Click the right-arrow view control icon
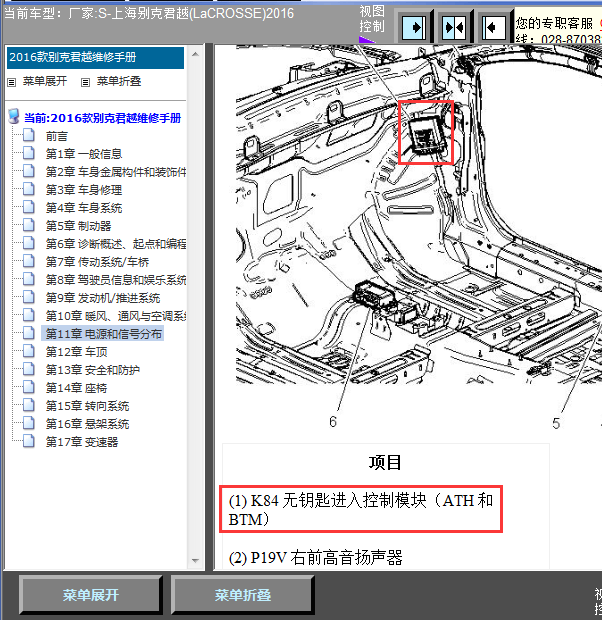This screenshot has height=620, width=602. tap(414, 27)
